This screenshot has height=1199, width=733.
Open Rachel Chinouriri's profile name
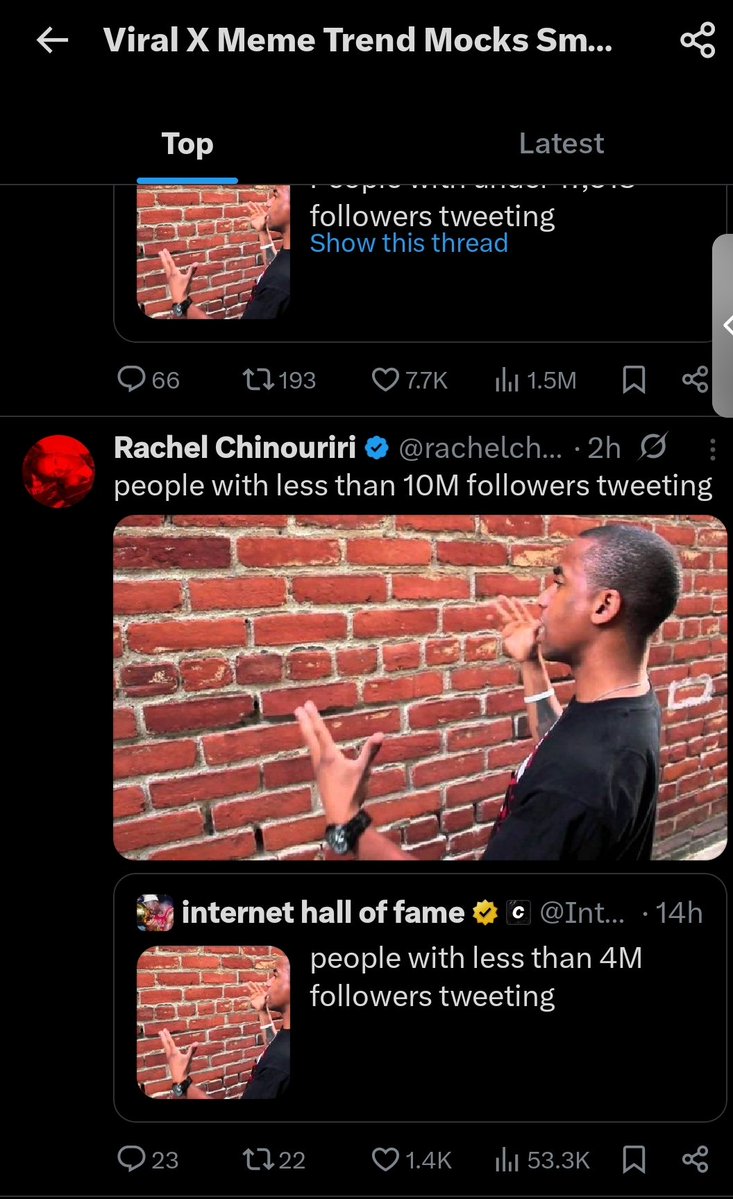pyautogui.click(x=235, y=448)
